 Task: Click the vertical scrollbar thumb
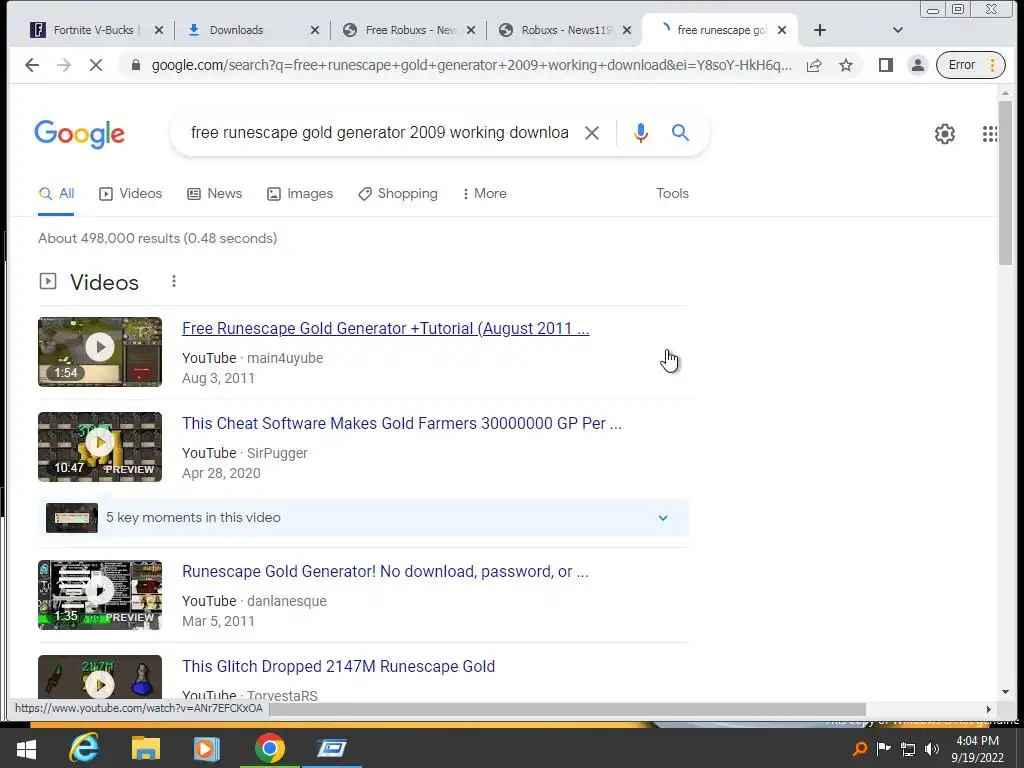[x=1005, y=183]
